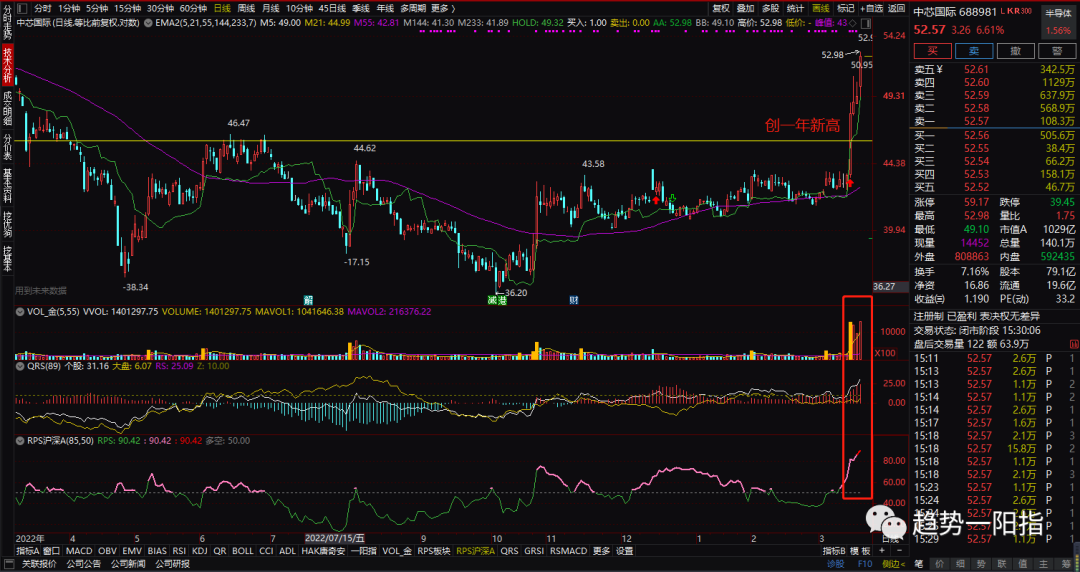Switch to 30分钟 period

click(x=160, y=8)
